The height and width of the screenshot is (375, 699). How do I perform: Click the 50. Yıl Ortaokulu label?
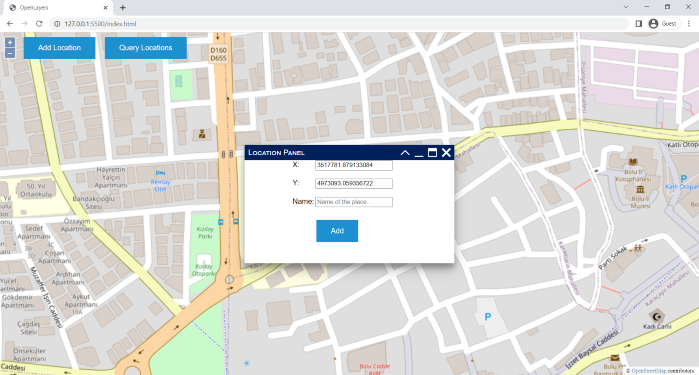point(36,190)
